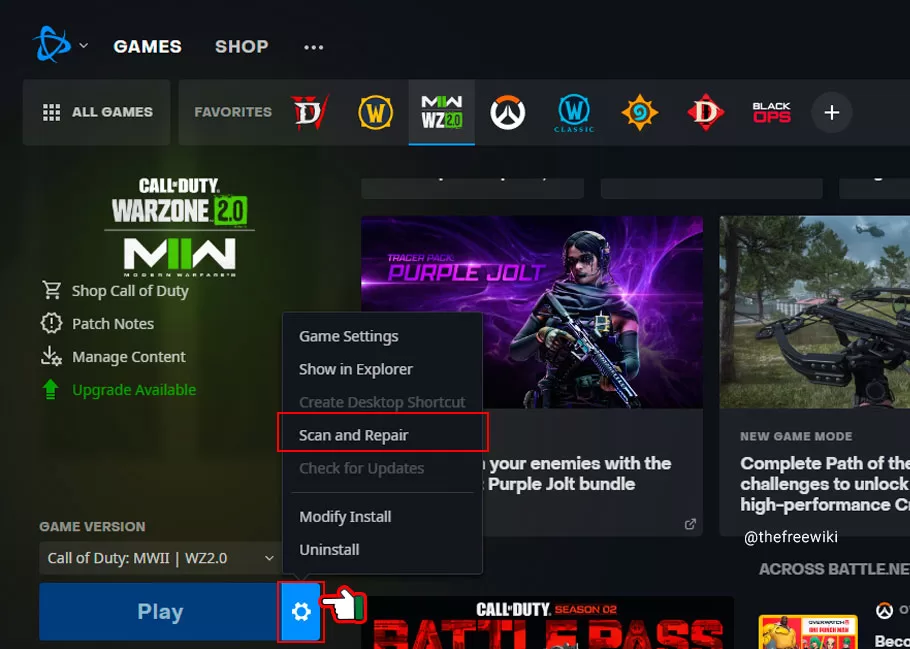Open the GAMES tab

(147, 46)
